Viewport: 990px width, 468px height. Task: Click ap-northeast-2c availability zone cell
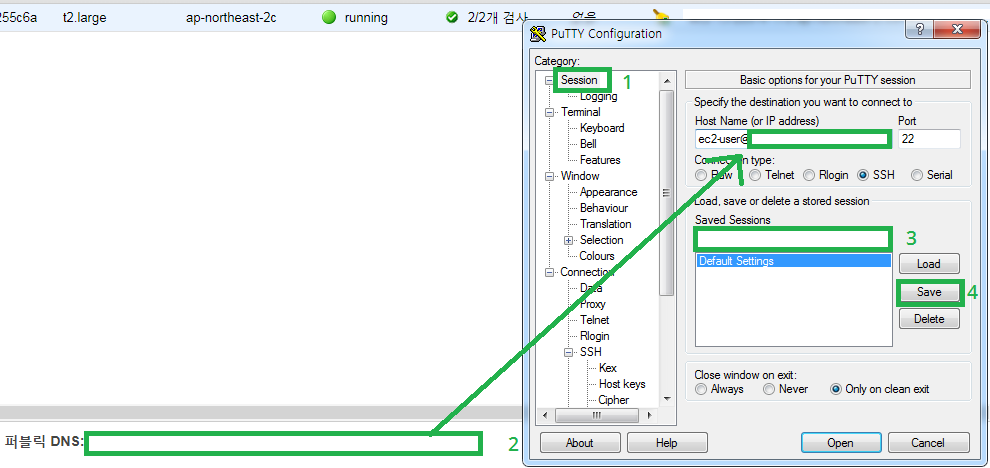pyautogui.click(x=231, y=18)
